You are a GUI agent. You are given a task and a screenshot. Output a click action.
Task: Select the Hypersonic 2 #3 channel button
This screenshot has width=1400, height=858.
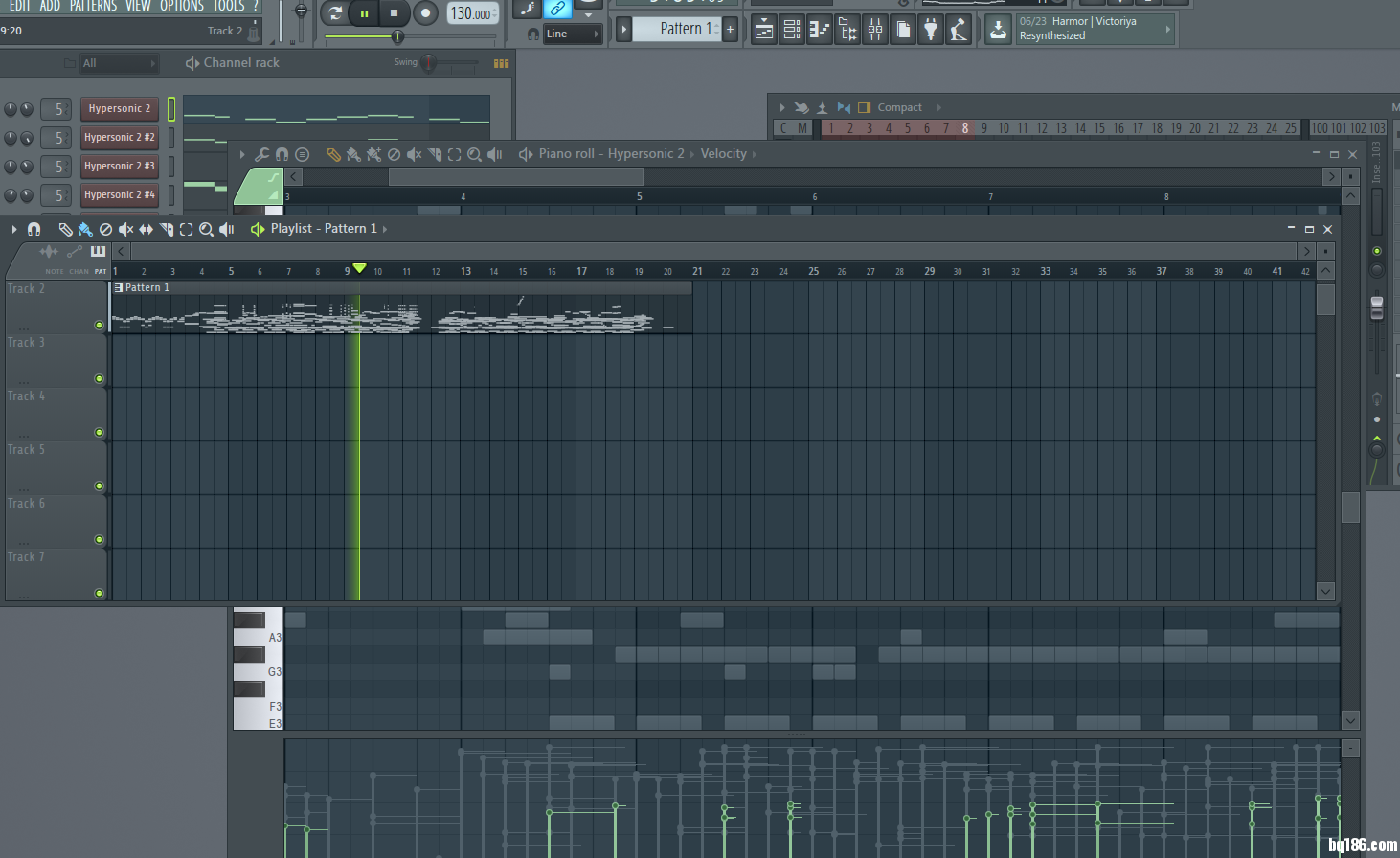click(119, 167)
